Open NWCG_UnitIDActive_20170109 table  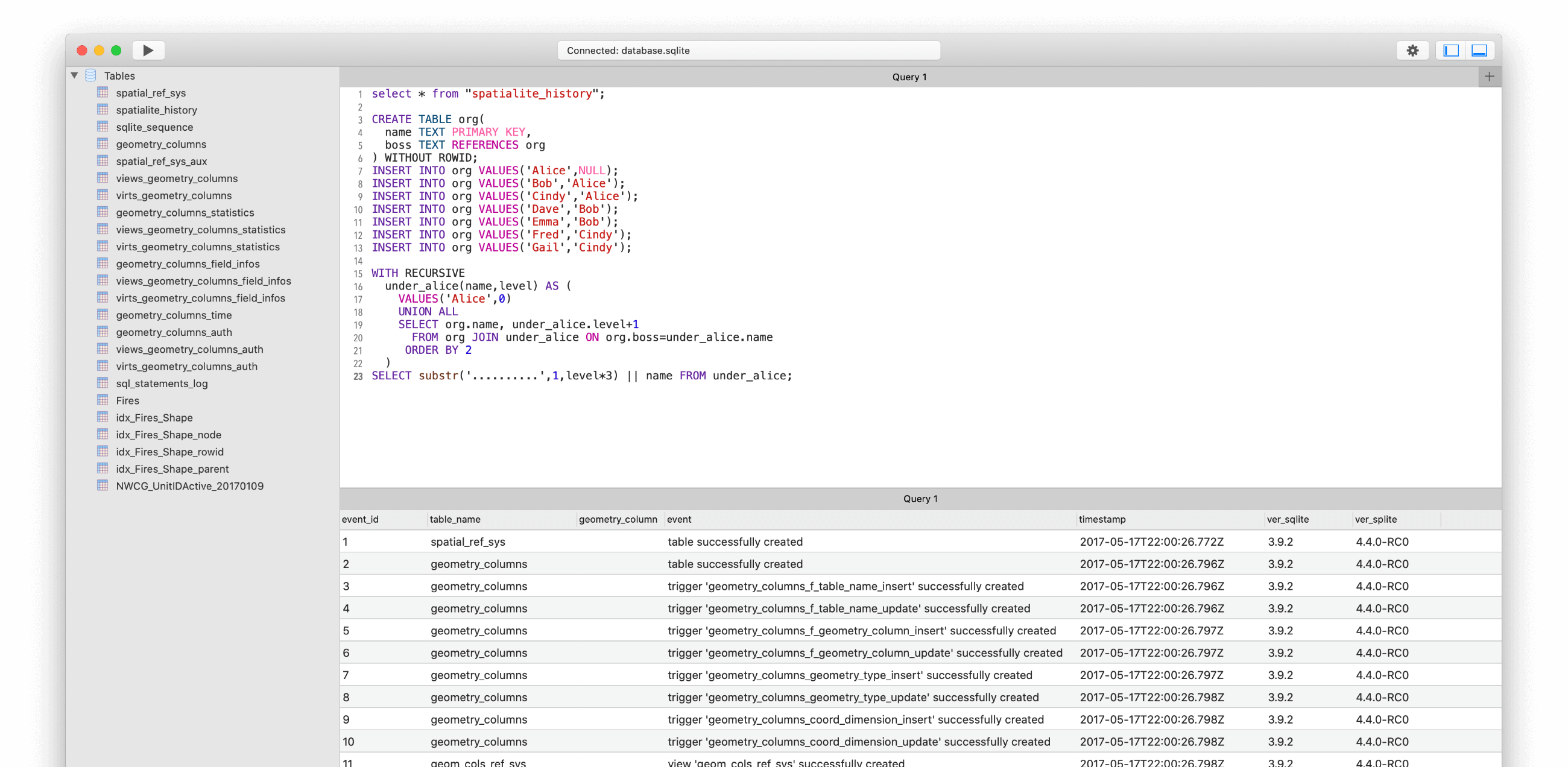tap(189, 486)
